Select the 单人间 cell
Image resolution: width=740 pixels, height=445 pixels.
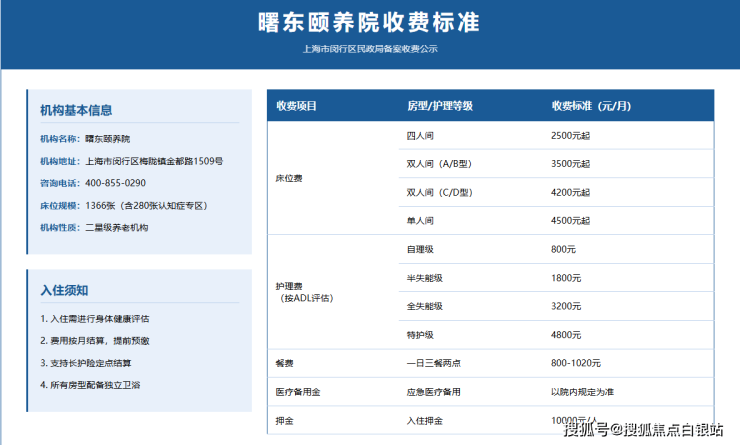pos(420,221)
